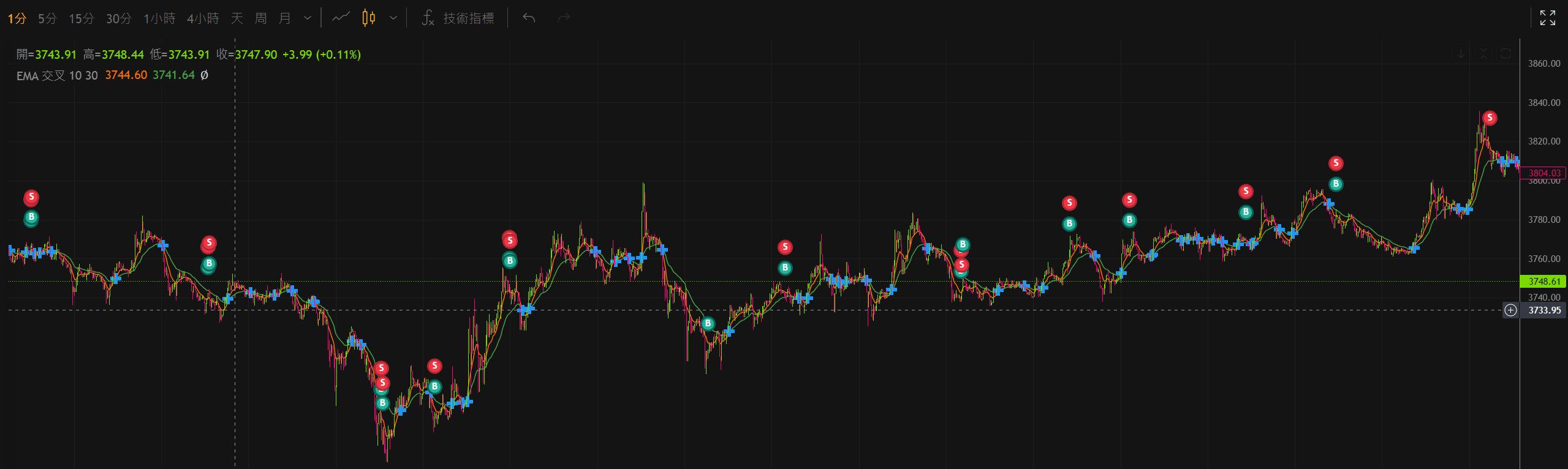
Task: Select the candlestick chart style icon
Action: click(x=369, y=18)
